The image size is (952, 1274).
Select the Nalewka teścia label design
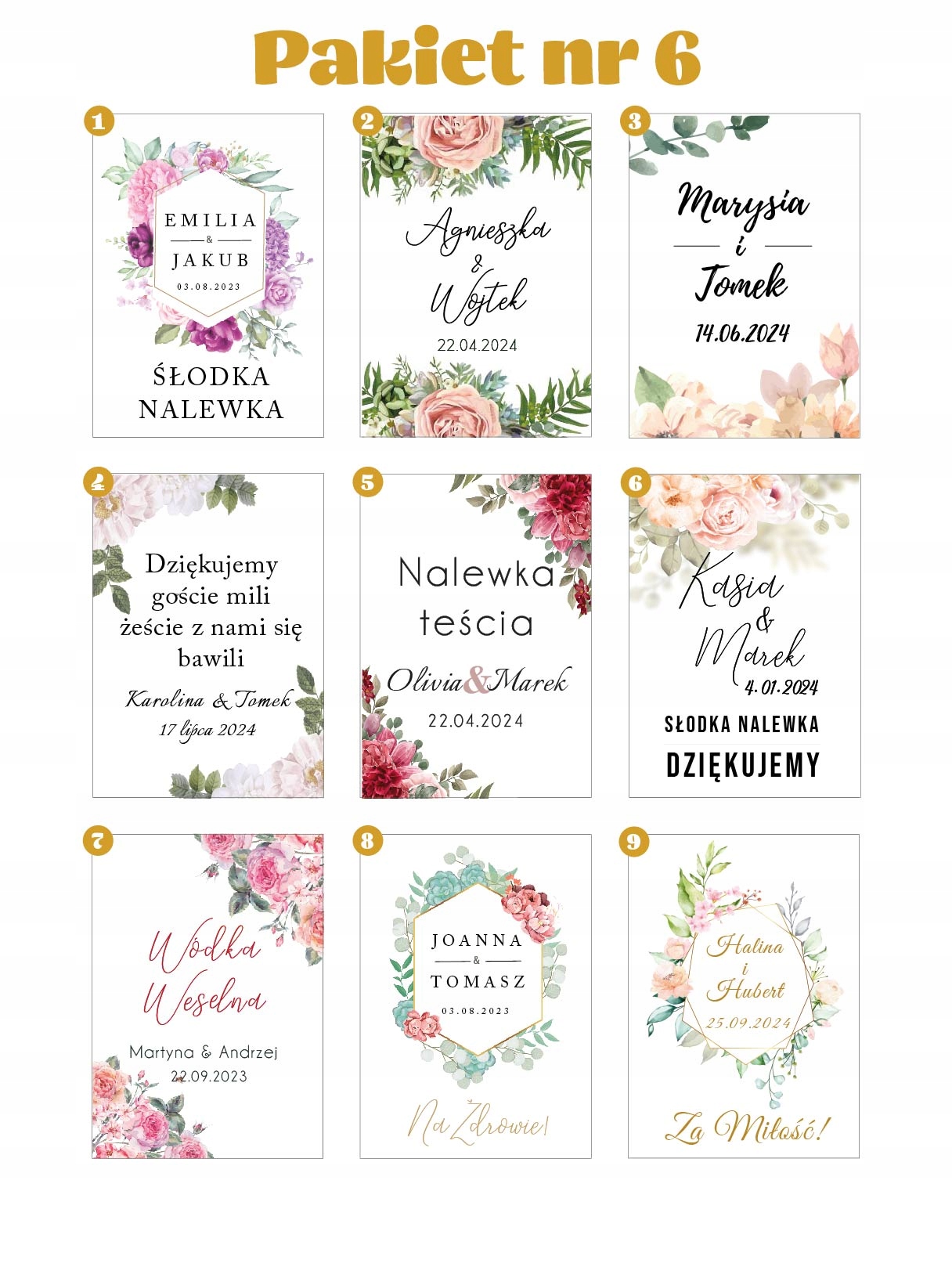[x=476, y=636]
